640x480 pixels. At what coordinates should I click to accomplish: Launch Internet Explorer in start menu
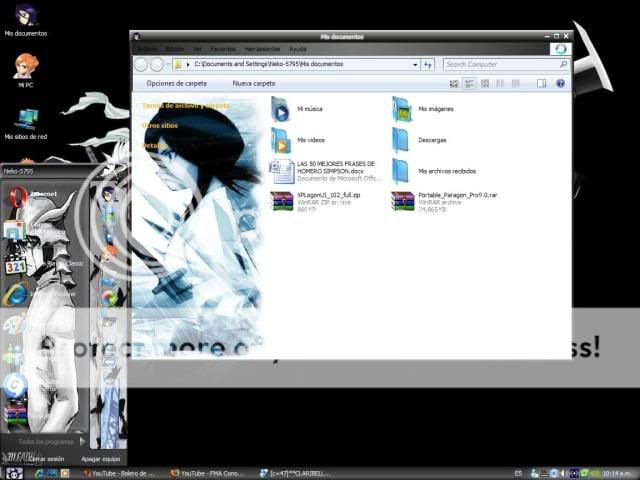coord(16,295)
